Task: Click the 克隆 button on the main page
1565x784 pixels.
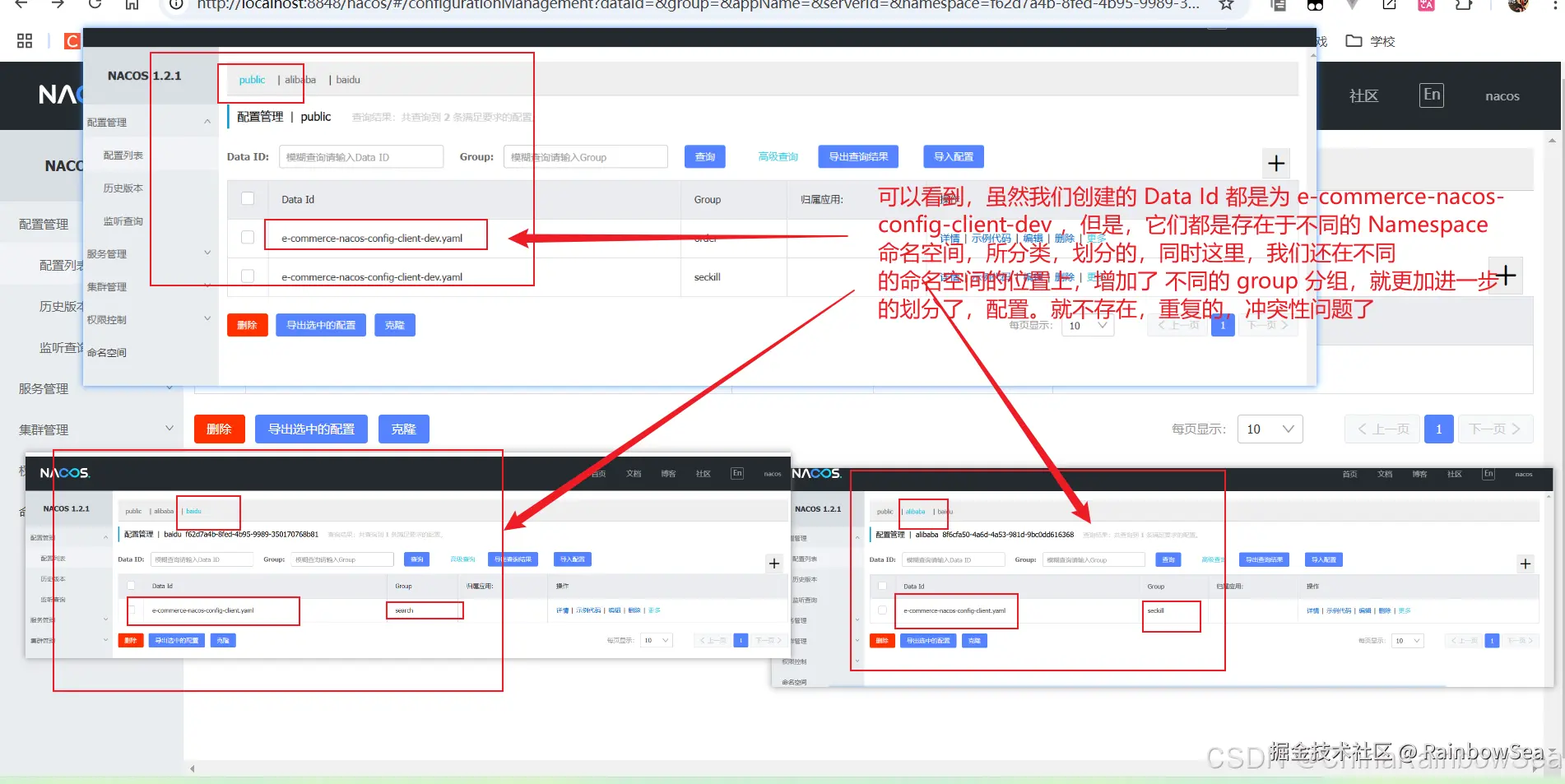Action: click(x=403, y=429)
